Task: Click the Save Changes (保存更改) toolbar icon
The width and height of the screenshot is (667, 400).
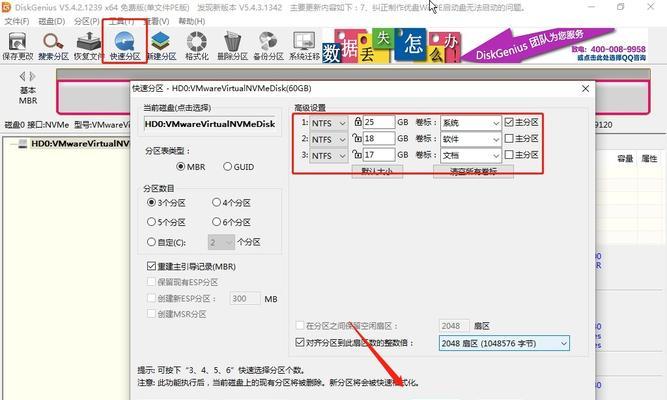Action: (17, 46)
